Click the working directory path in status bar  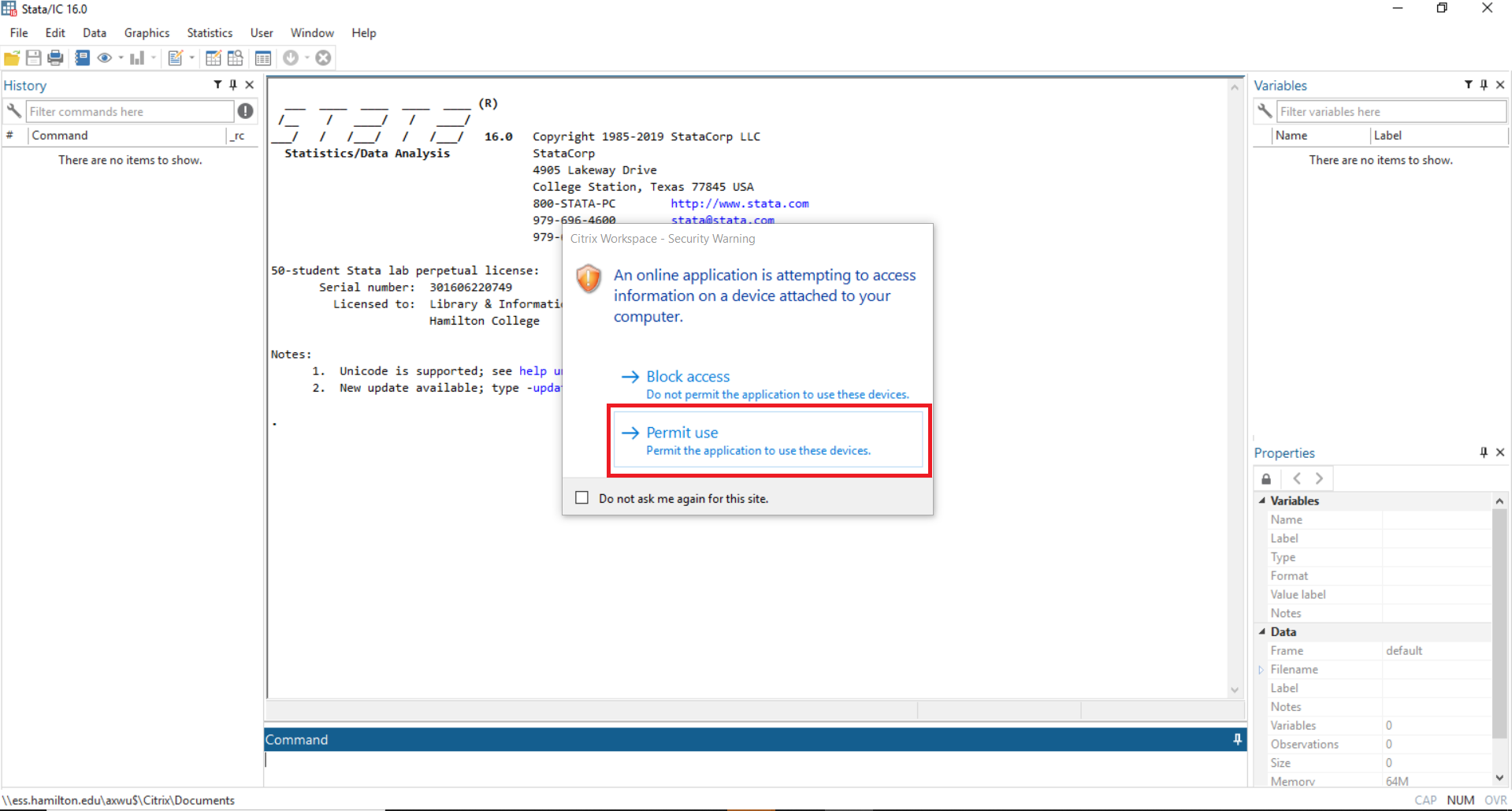pyautogui.click(x=118, y=800)
